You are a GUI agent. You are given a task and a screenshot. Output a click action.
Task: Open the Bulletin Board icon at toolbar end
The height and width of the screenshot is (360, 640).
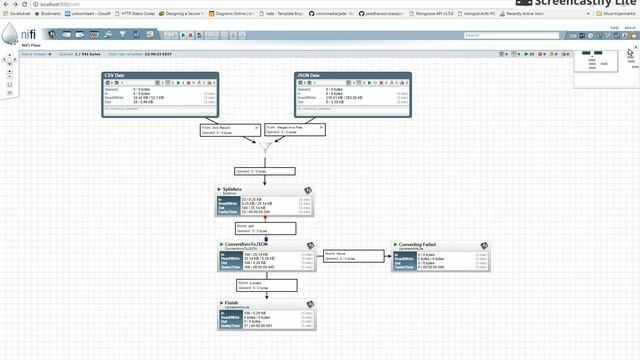634,36
